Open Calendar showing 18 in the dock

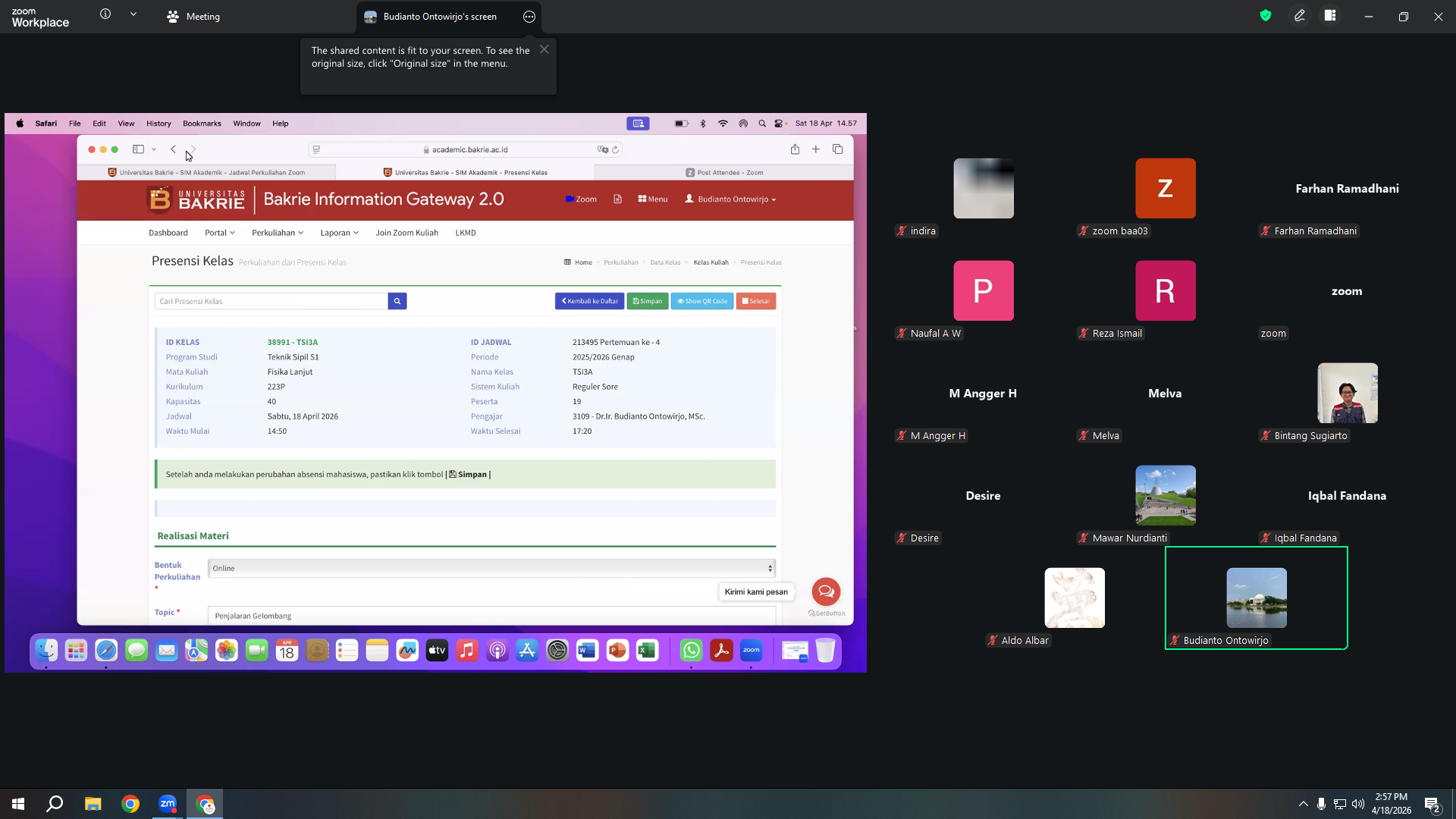[287, 651]
